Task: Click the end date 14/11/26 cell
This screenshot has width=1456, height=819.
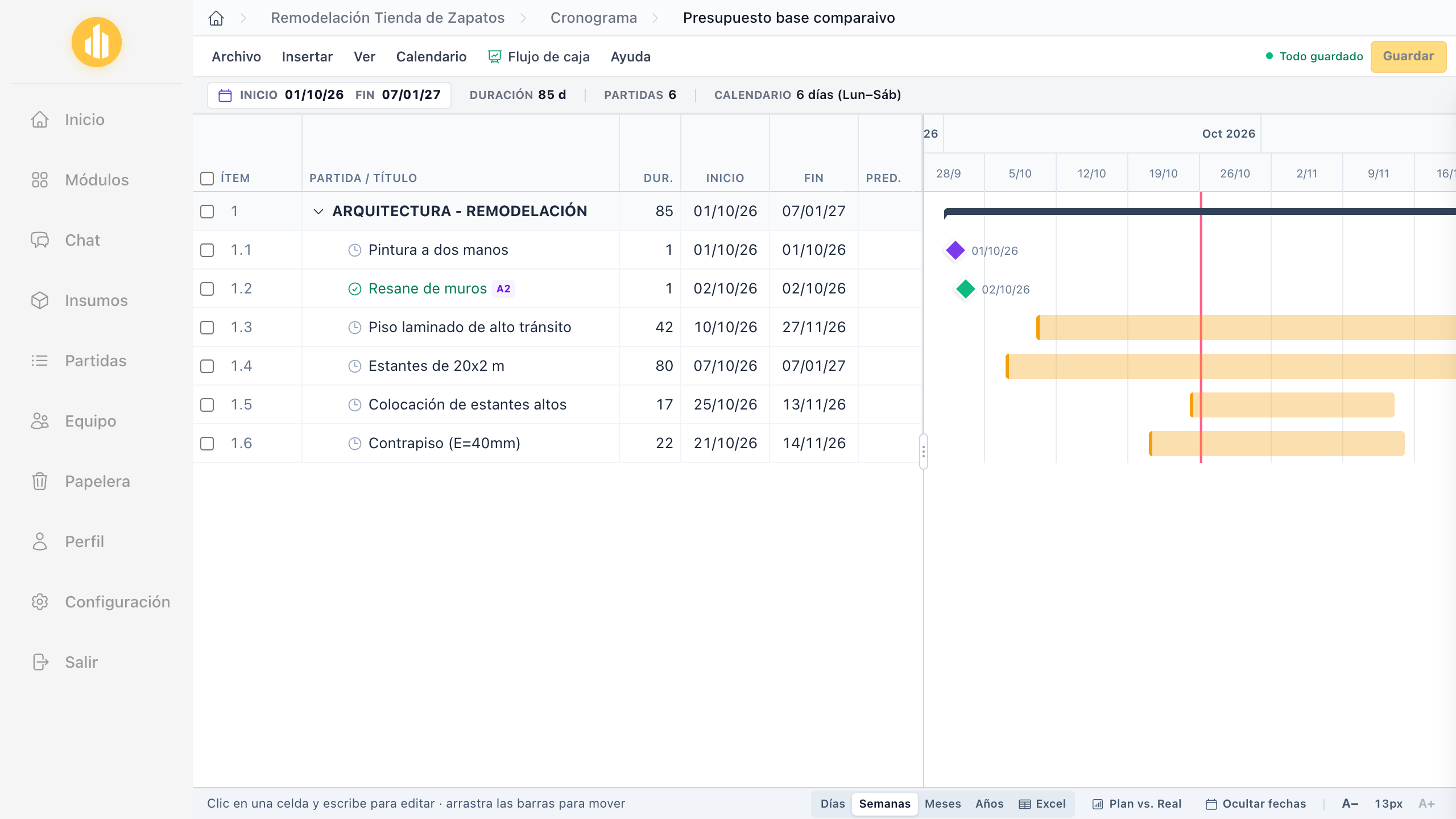Action: point(814,444)
